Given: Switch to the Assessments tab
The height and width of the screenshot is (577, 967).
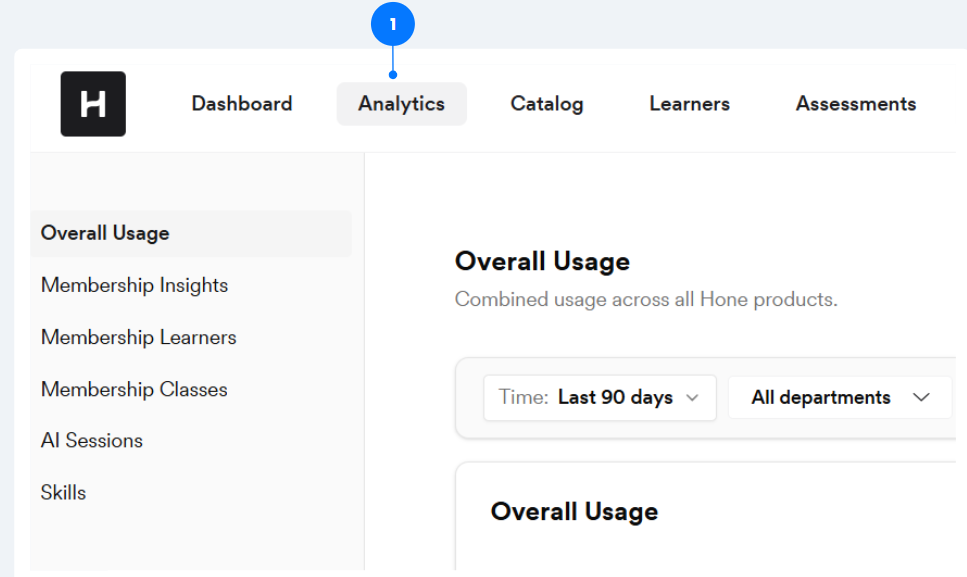Looking at the screenshot, I should 856,104.
